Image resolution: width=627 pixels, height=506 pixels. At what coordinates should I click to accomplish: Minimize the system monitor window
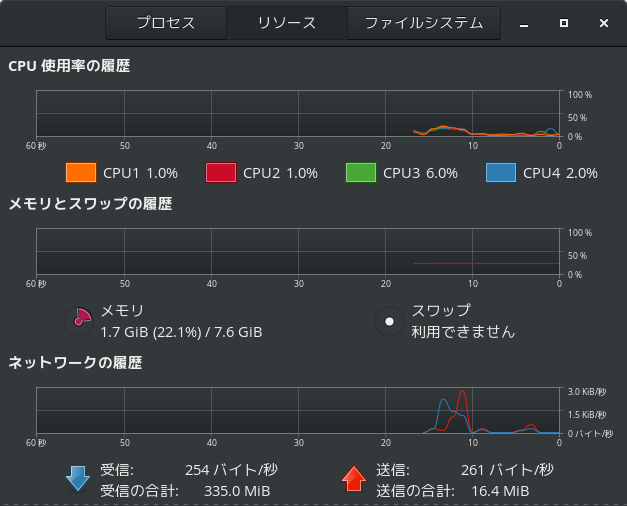tap(524, 24)
